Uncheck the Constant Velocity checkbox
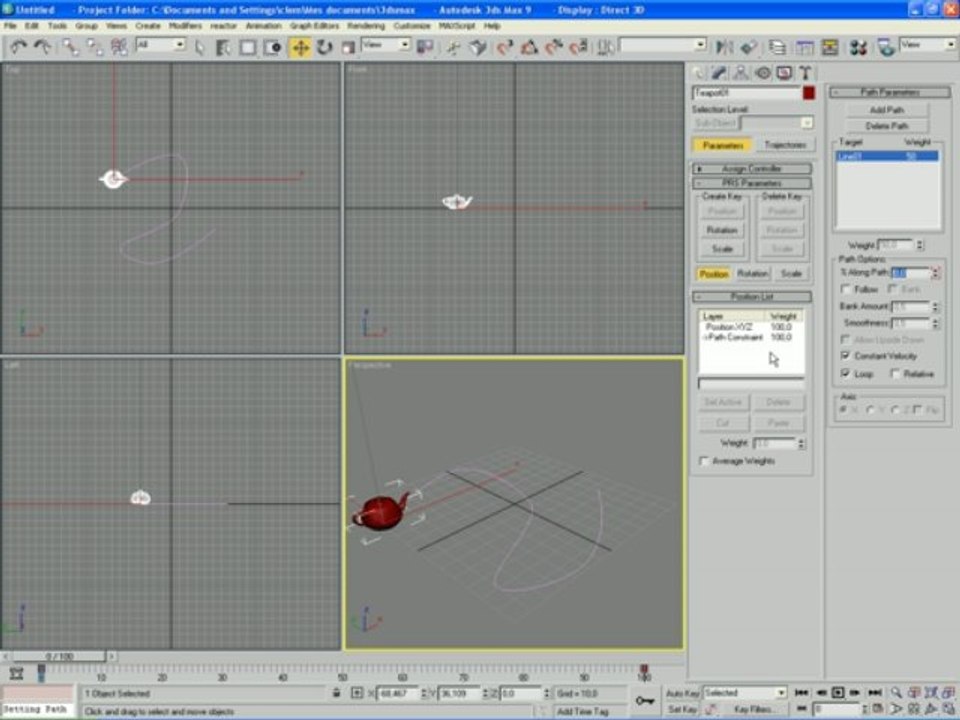960x720 pixels. (846, 356)
